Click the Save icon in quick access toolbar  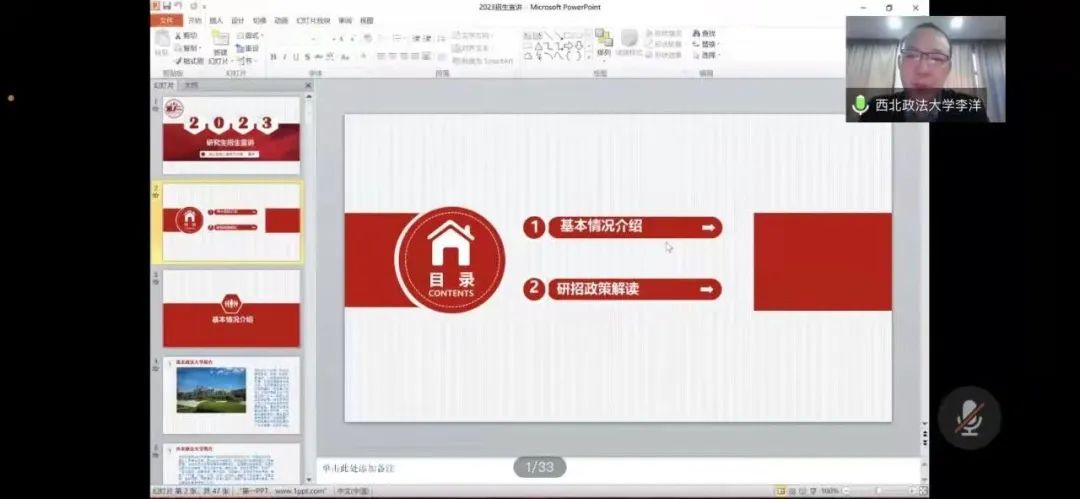[x=167, y=7]
